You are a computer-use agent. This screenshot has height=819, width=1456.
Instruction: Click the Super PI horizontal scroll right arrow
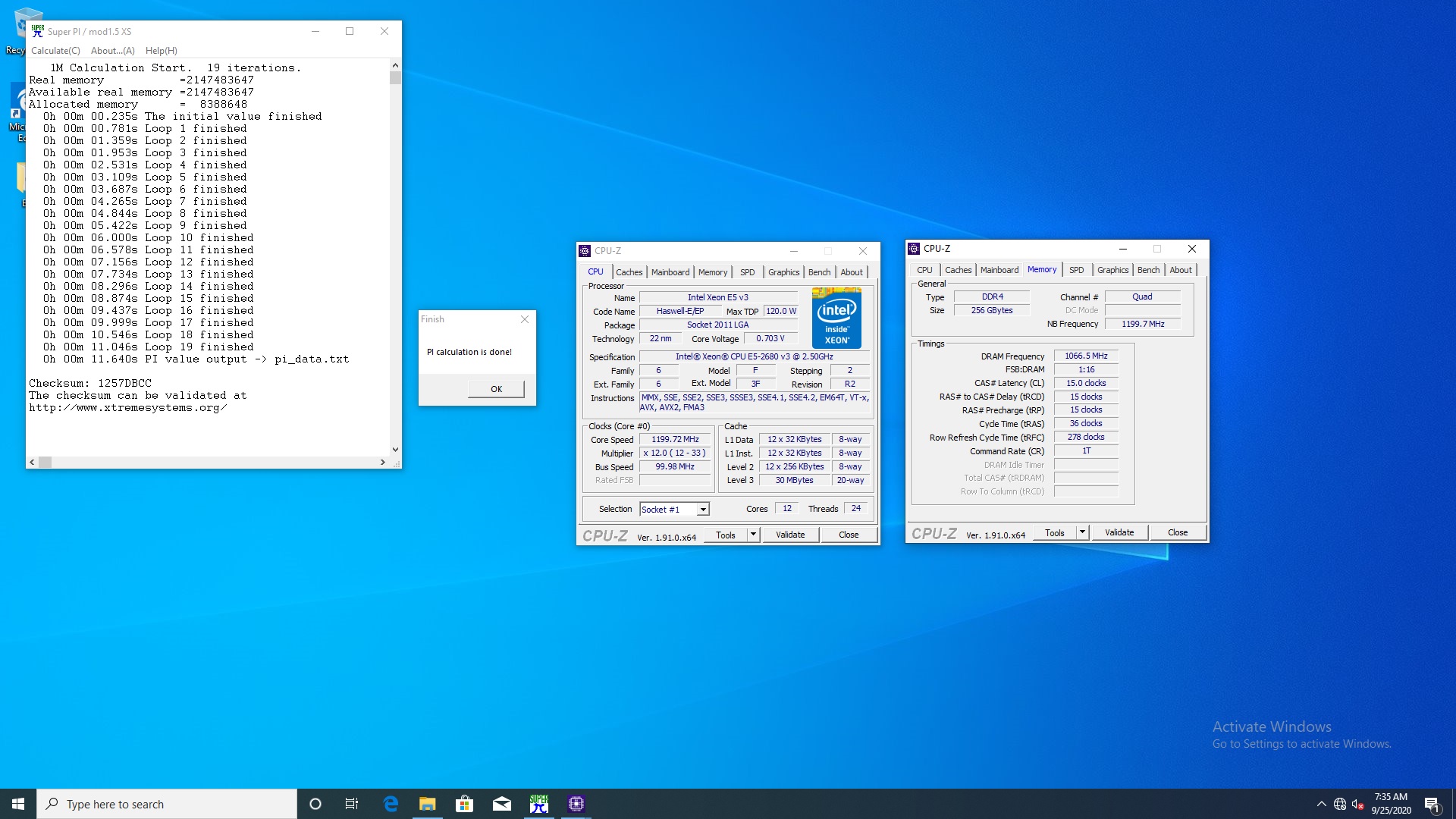[382, 463]
